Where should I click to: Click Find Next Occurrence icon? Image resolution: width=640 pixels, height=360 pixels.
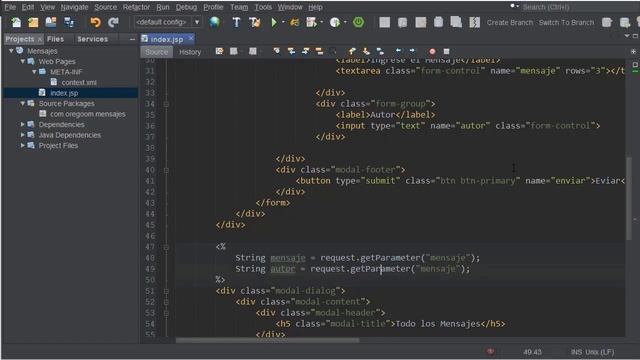305,51
